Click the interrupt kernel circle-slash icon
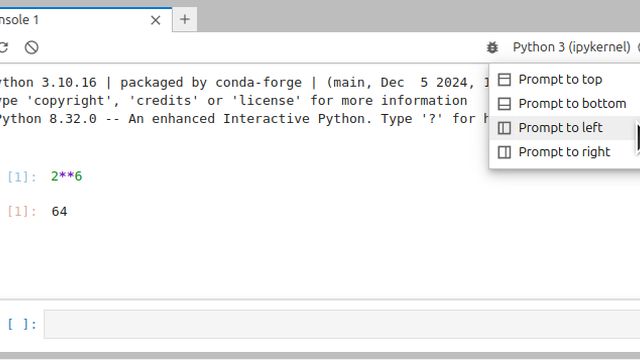 point(31,47)
